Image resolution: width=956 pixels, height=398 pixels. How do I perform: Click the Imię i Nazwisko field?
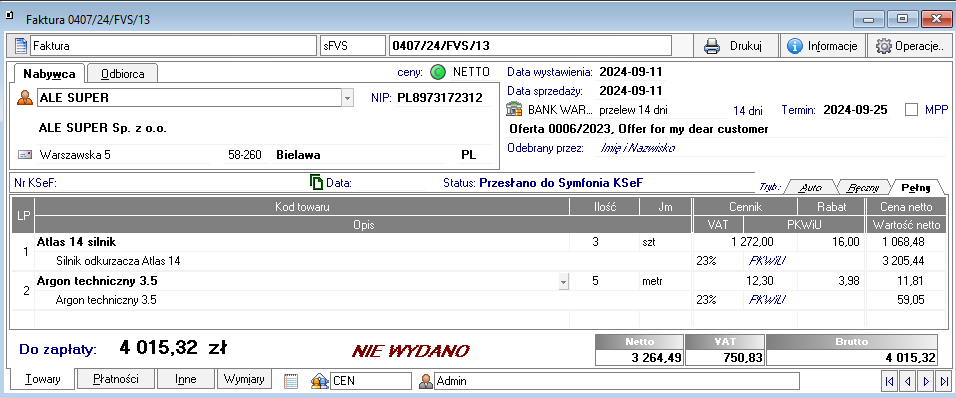637,147
